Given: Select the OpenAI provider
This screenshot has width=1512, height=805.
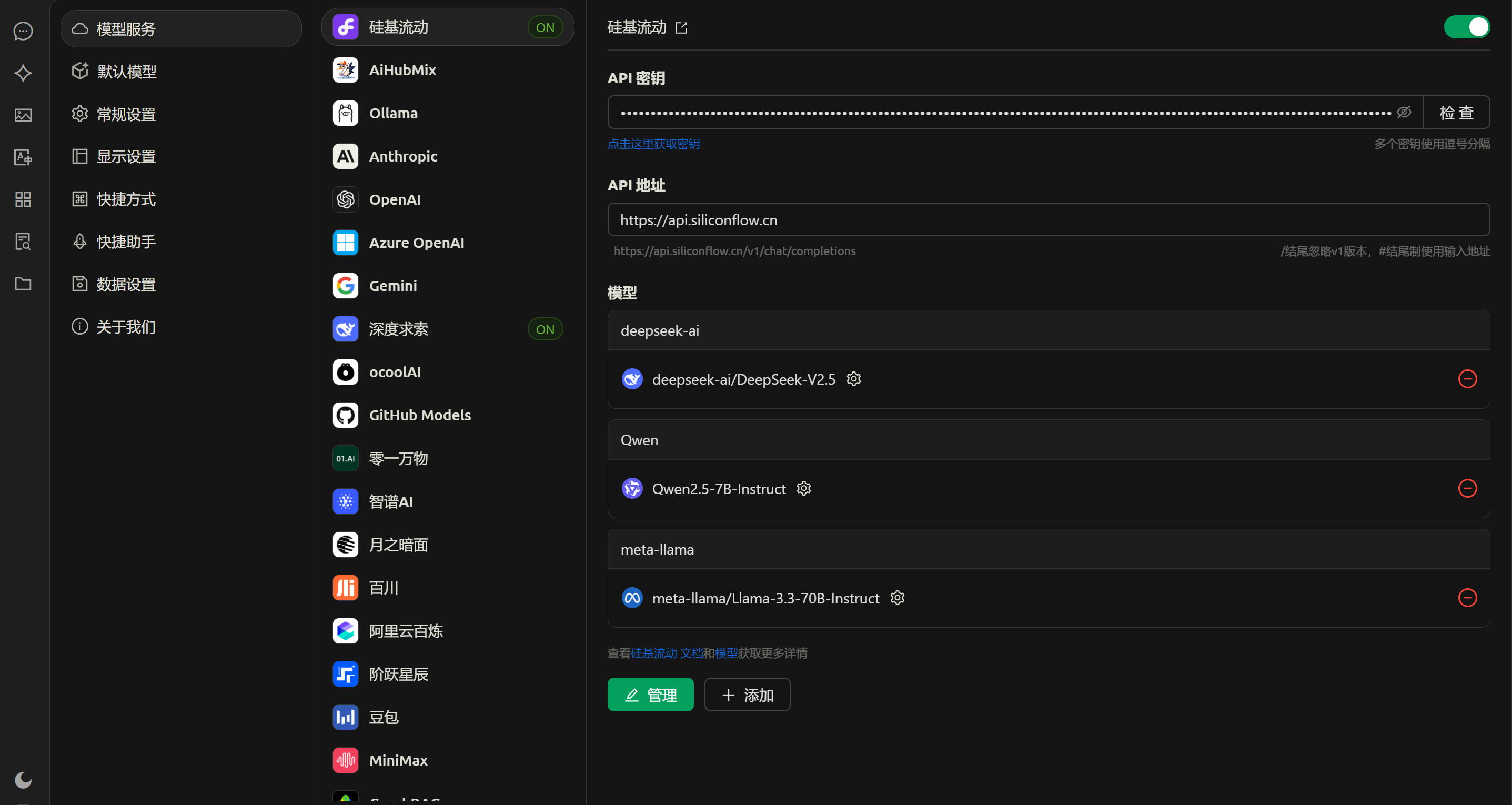Looking at the screenshot, I should (448, 199).
